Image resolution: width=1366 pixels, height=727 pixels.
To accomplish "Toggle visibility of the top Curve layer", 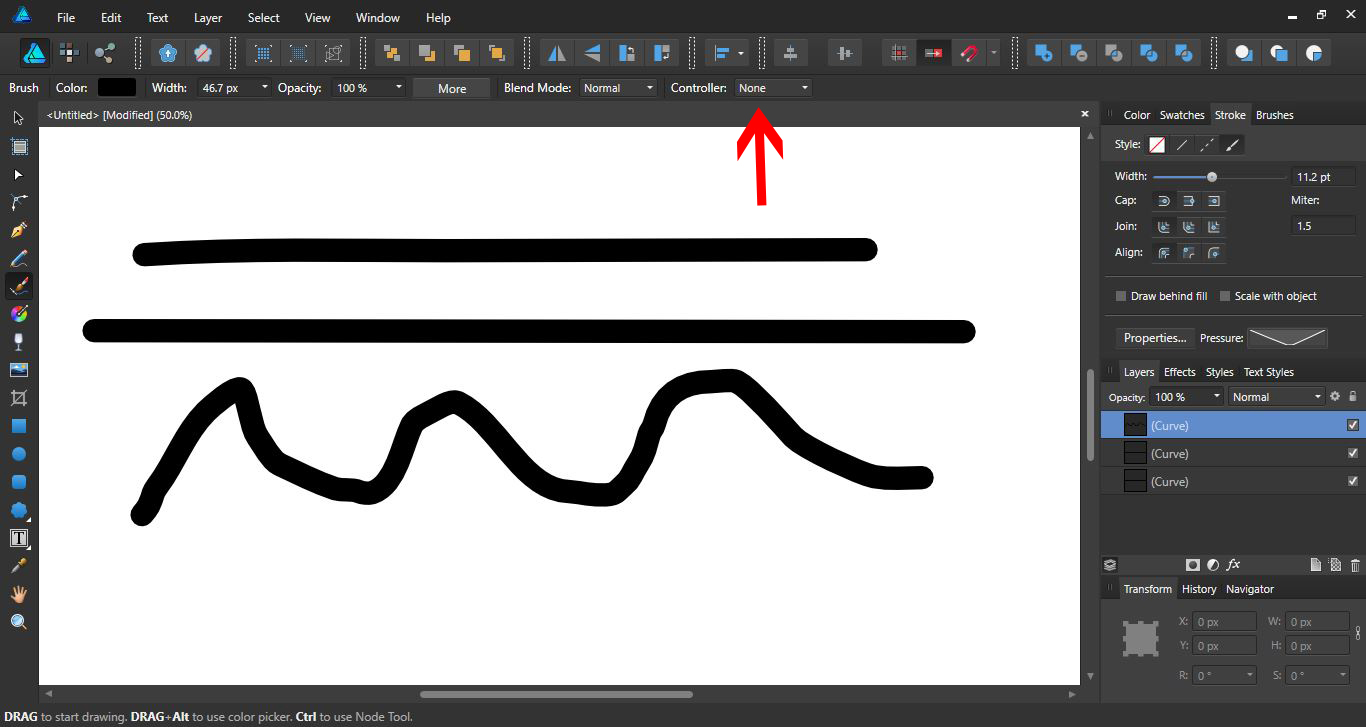I will 1352,424.
